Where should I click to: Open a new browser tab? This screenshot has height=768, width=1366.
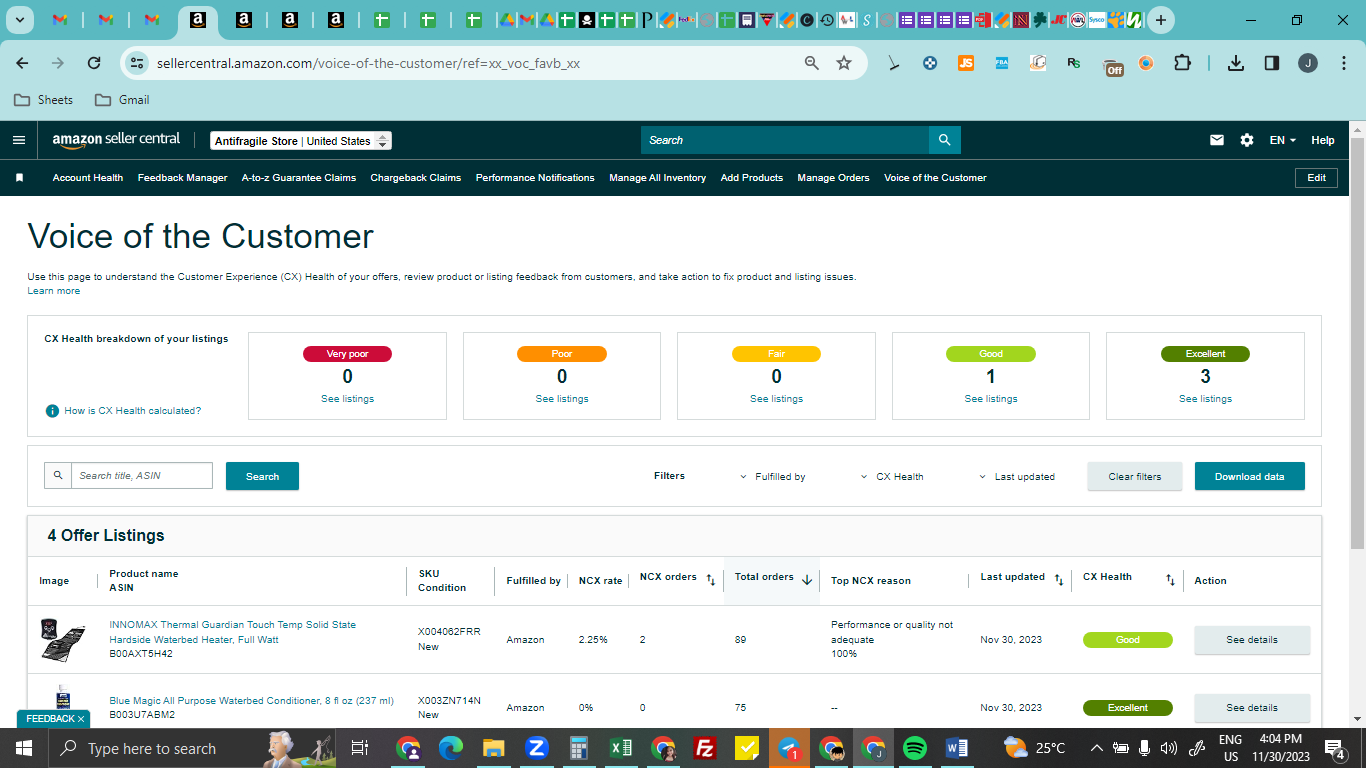click(1160, 20)
